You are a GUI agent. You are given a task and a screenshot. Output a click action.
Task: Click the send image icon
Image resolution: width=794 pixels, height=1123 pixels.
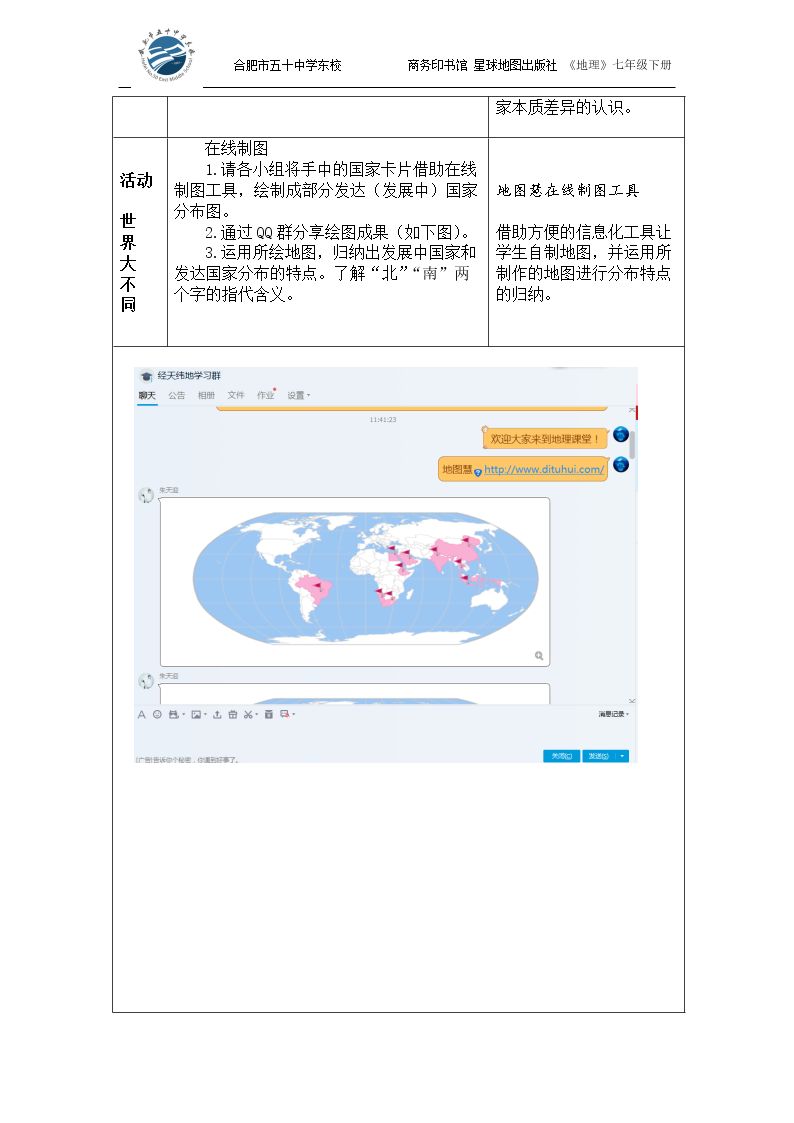pos(195,715)
